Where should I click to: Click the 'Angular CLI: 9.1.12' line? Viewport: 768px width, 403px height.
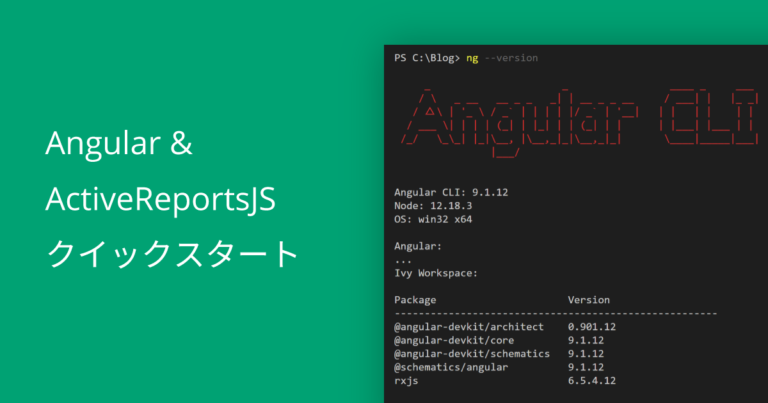(x=451, y=192)
